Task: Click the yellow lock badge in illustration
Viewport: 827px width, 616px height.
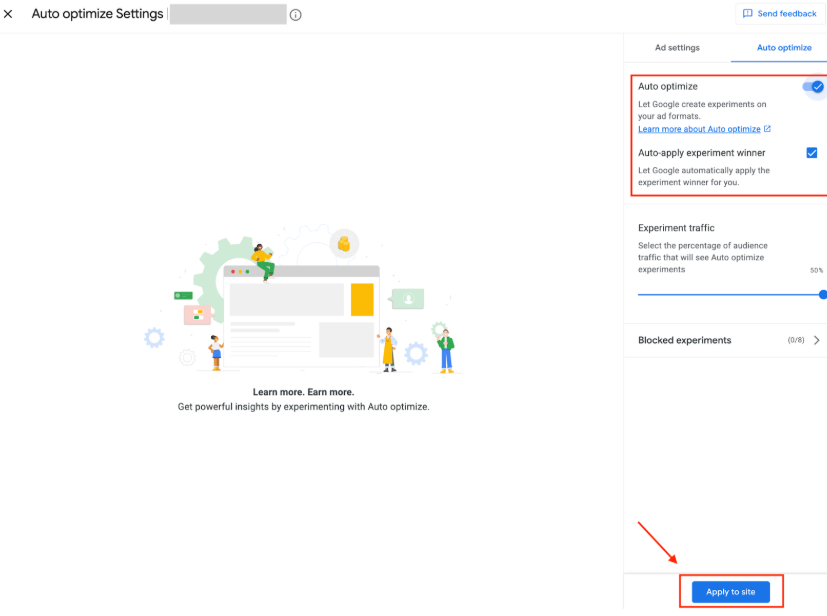Action: (x=344, y=243)
